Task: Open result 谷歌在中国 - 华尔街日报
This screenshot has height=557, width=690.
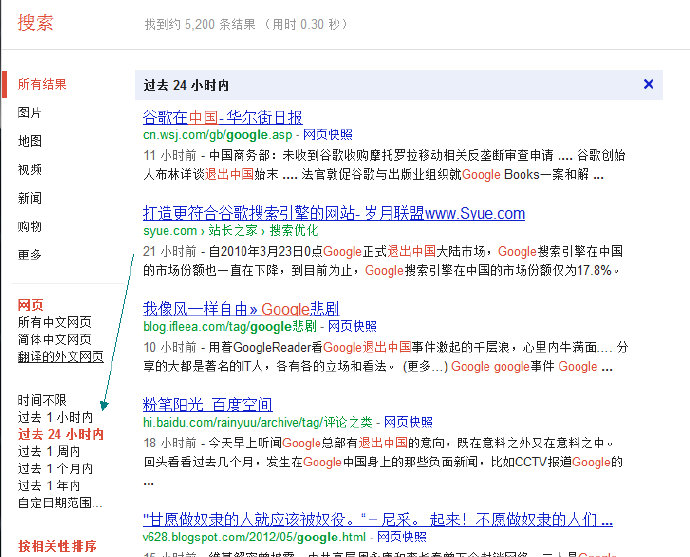Action: [223, 117]
